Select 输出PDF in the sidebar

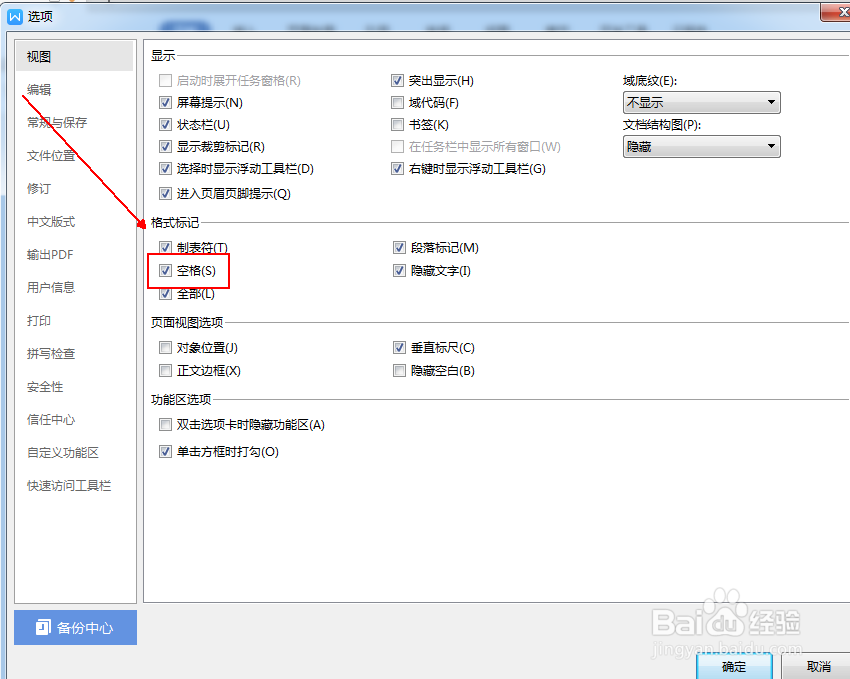(50, 255)
